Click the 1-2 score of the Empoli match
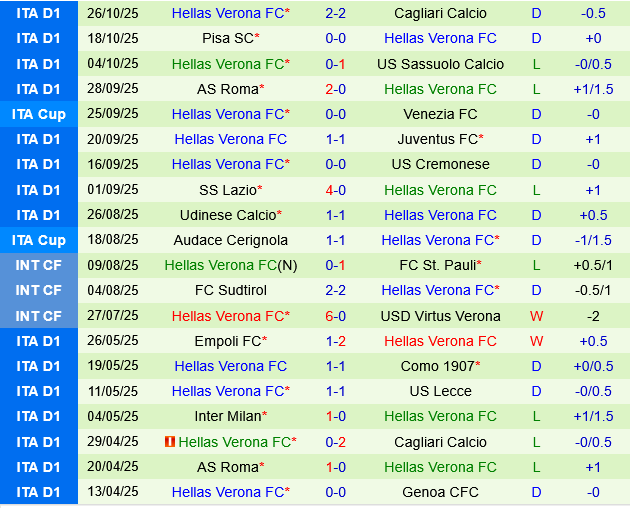 coord(336,341)
